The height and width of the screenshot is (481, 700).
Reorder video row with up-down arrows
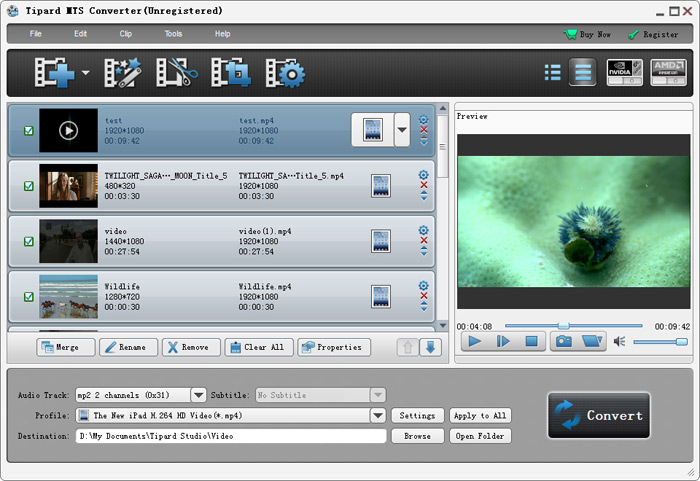point(424,251)
